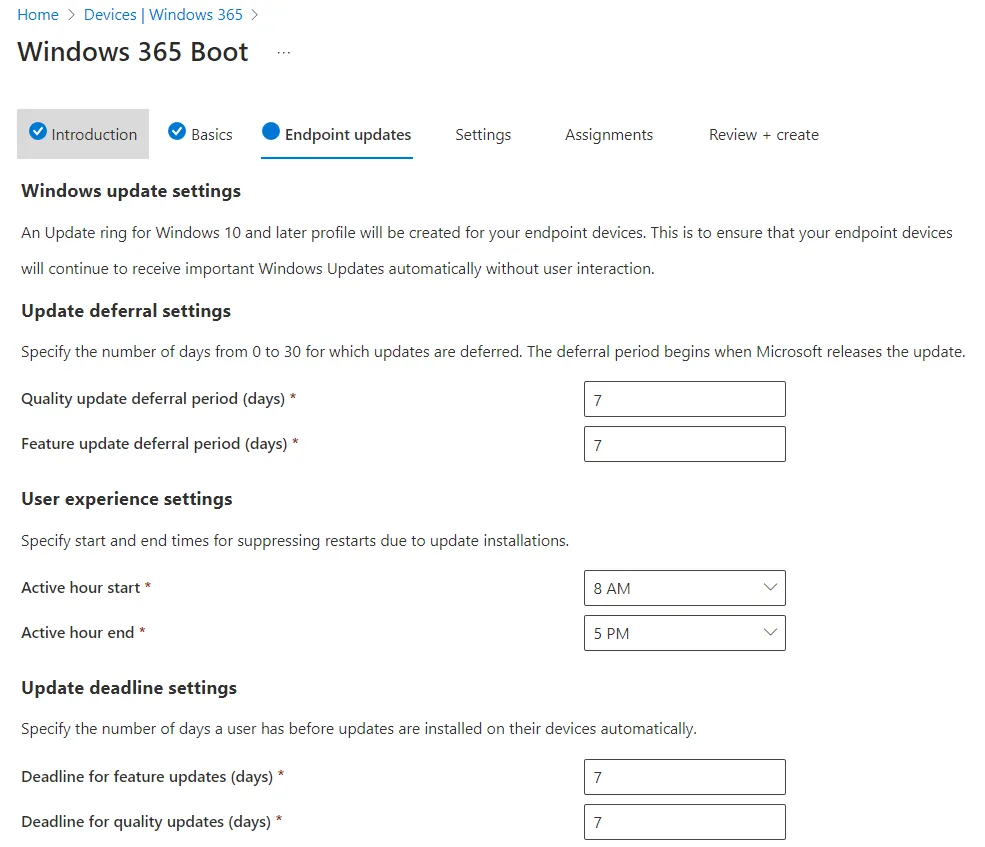Screen dimensions: 985x847
Task: Click the Quality update deferral period field
Action: click(x=684, y=399)
